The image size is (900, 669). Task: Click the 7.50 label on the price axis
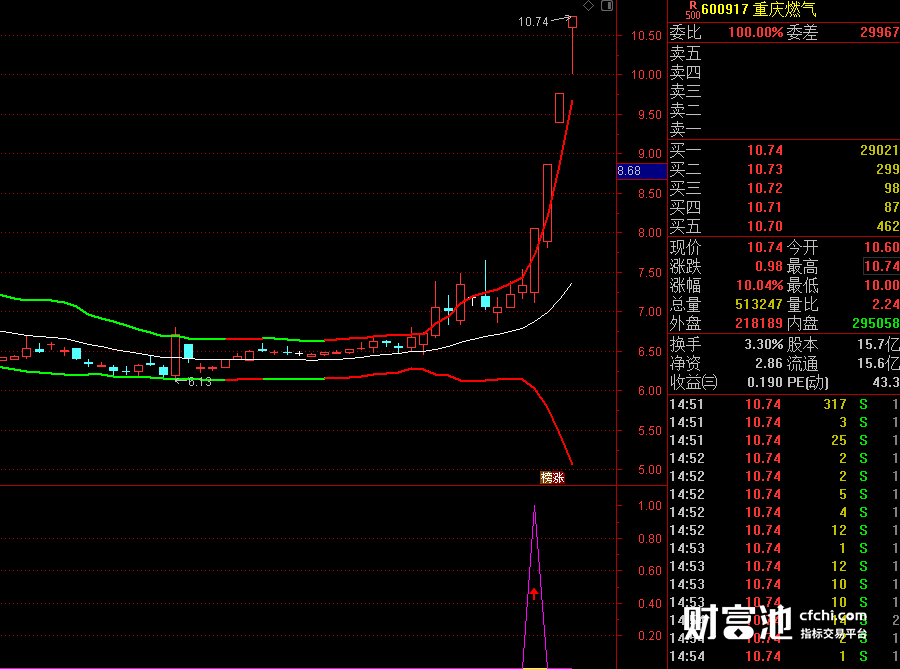[x=650, y=273]
